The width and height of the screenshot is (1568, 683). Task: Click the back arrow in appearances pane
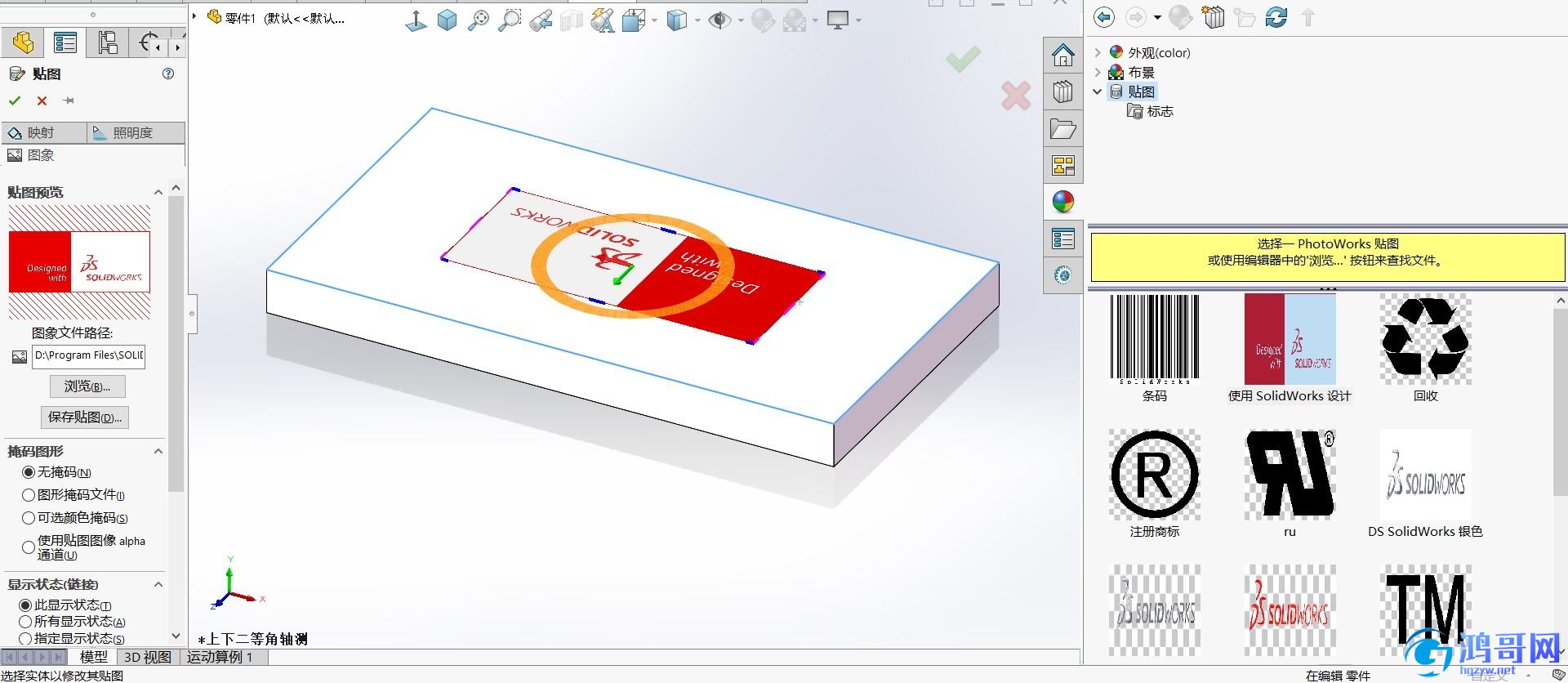click(x=1103, y=17)
